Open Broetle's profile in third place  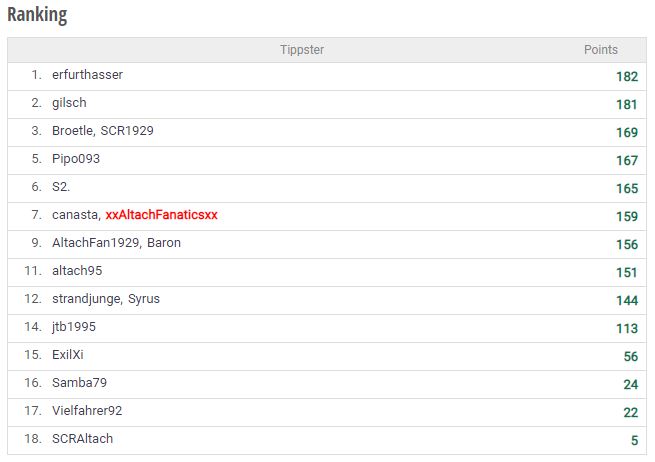point(72,131)
